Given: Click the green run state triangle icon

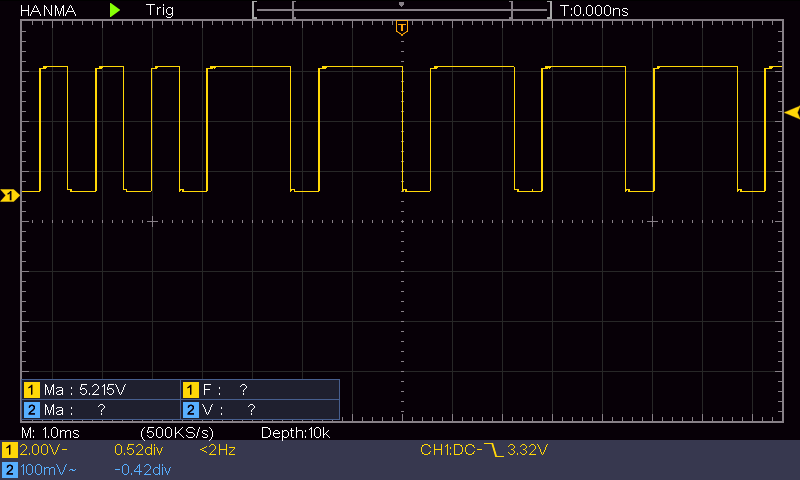Looking at the screenshot, I should [115, 9].
